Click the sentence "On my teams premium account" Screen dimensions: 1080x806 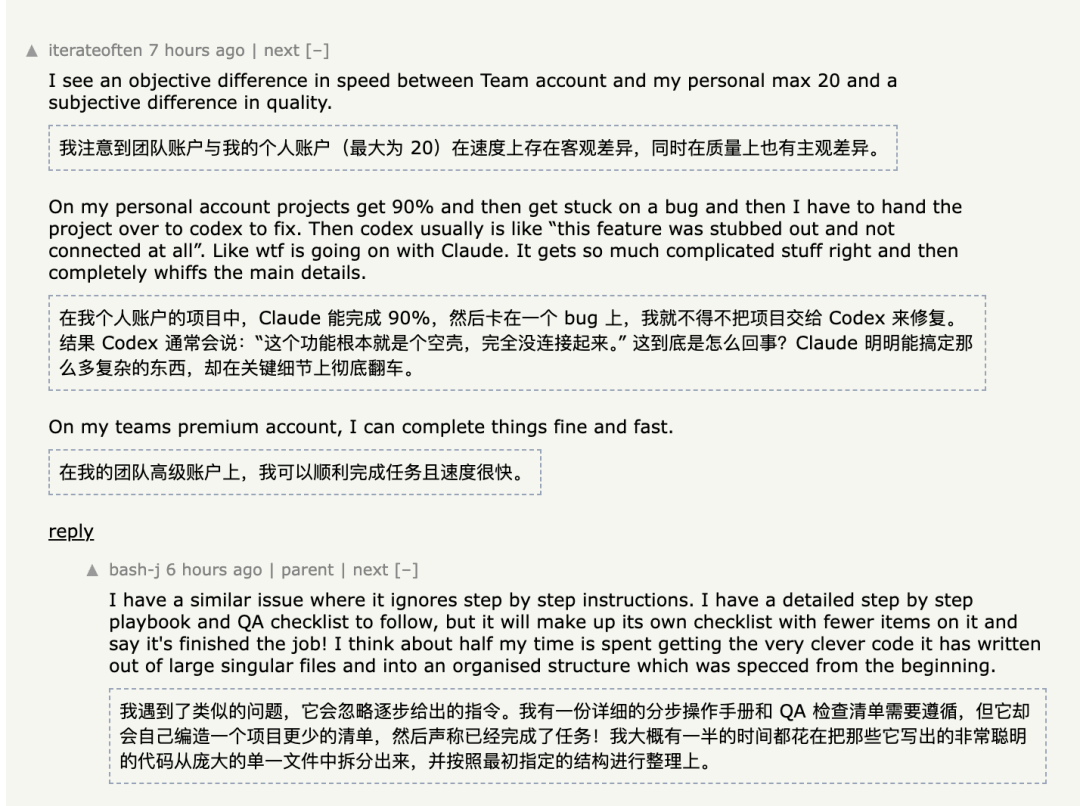point(360,427)
